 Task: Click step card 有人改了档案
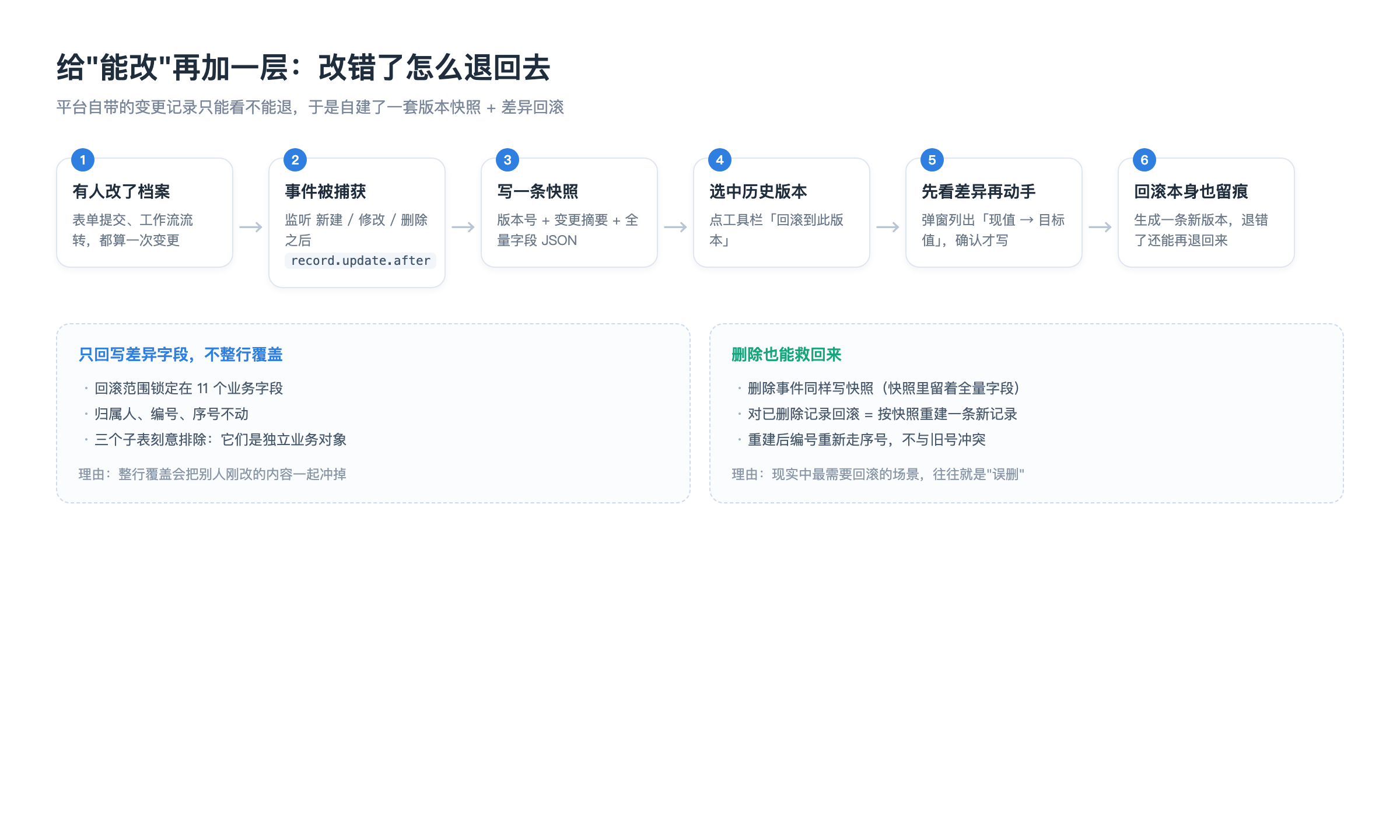click(145, 212)
